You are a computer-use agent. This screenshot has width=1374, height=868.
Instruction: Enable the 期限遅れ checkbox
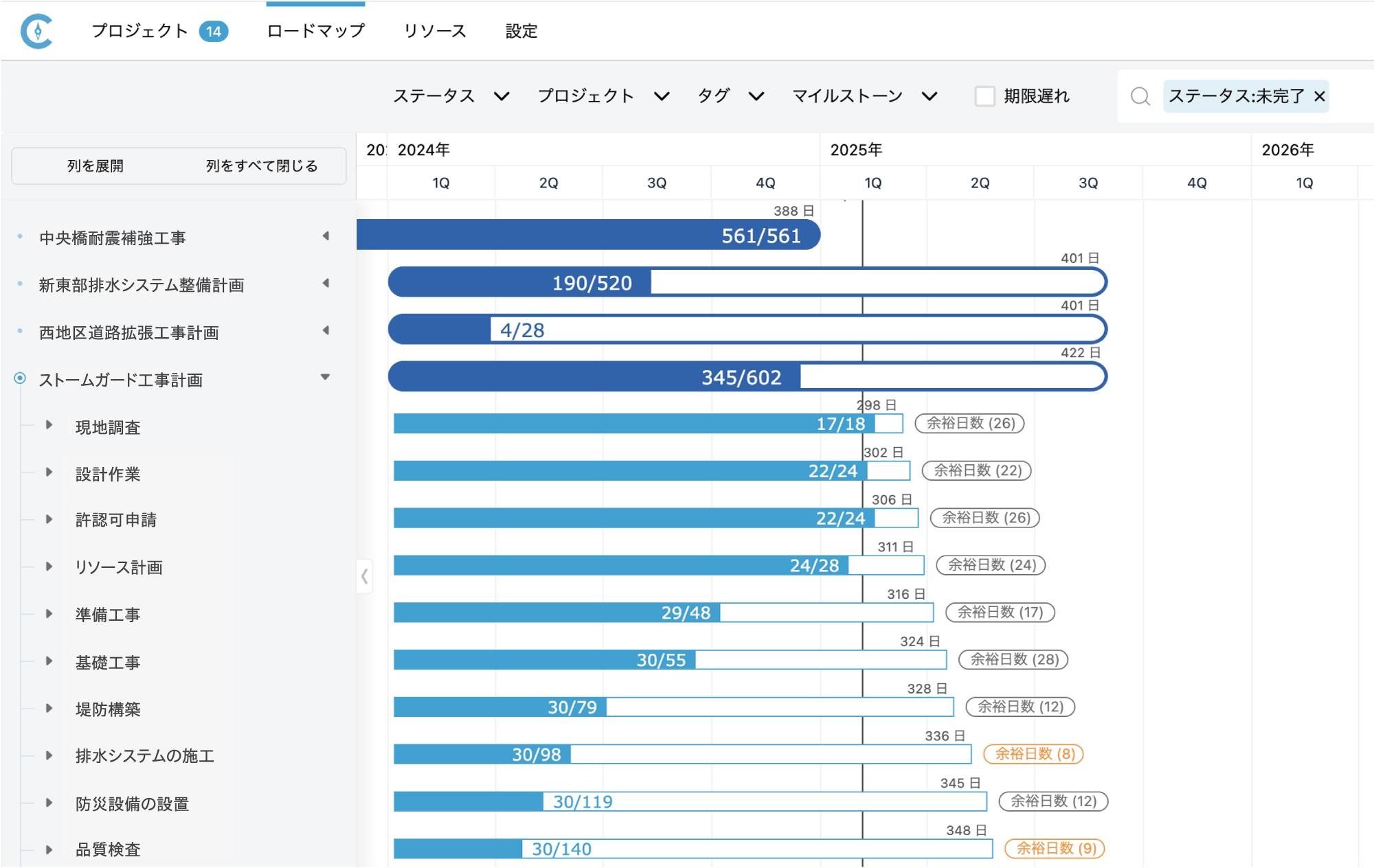click(984, 96)
